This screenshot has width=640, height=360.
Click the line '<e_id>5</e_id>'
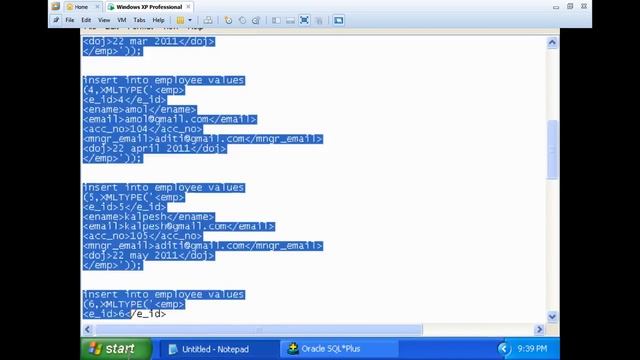pyautogui.click(x=124, y=207)
